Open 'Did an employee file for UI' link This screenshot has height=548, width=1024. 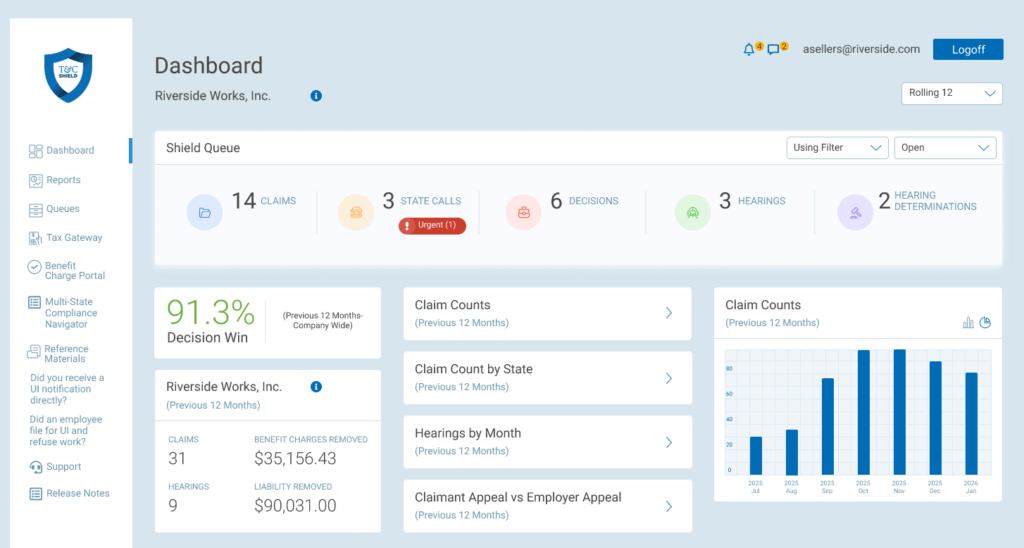pos(65,431)
